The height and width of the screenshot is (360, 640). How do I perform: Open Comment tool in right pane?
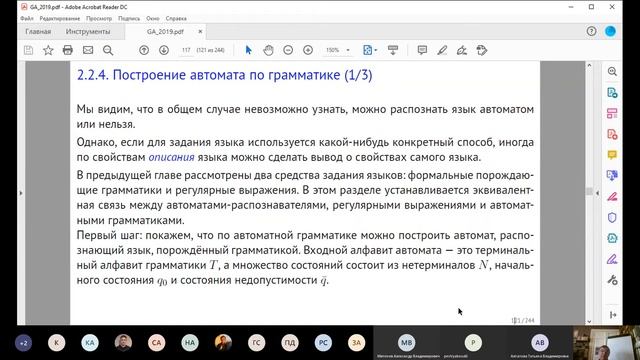coord(612,155)
